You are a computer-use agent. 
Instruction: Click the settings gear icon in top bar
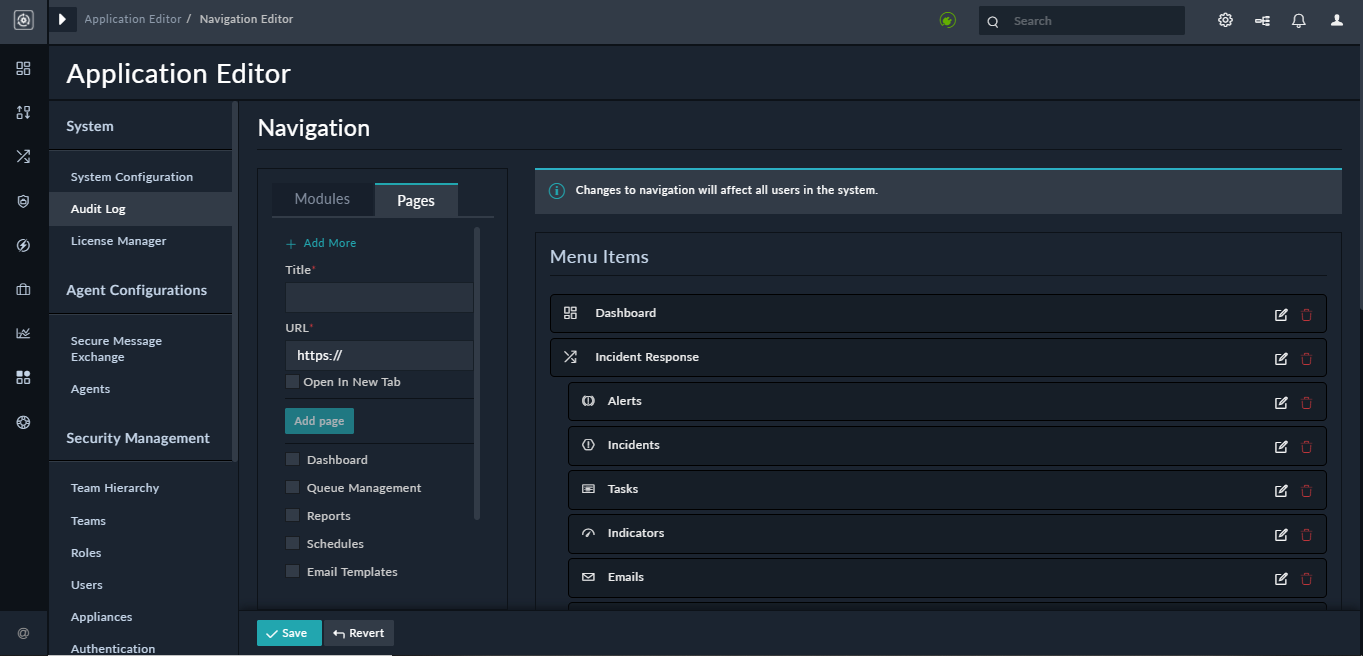pyautogui.click(x=1225, y=20)
